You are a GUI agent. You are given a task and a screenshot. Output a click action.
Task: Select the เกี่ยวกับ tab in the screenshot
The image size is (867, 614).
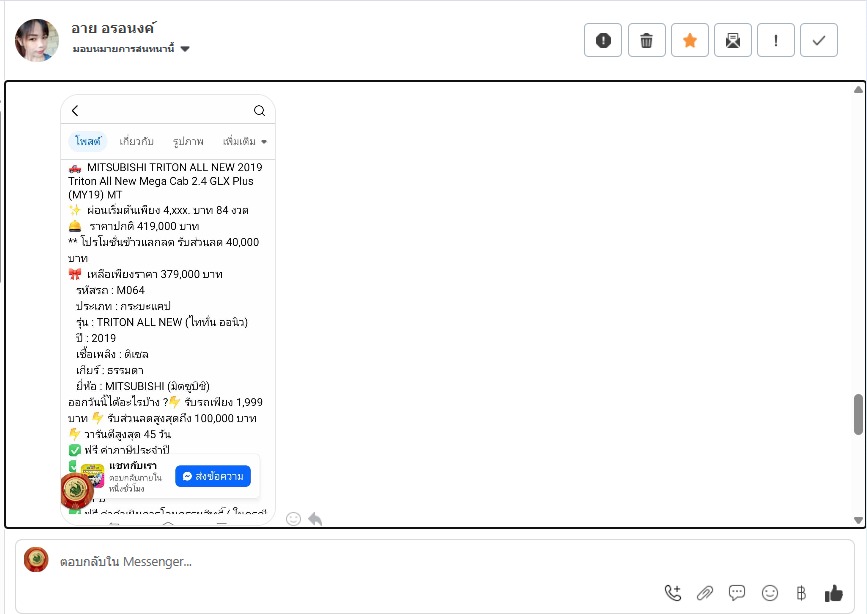click(136, 142)
